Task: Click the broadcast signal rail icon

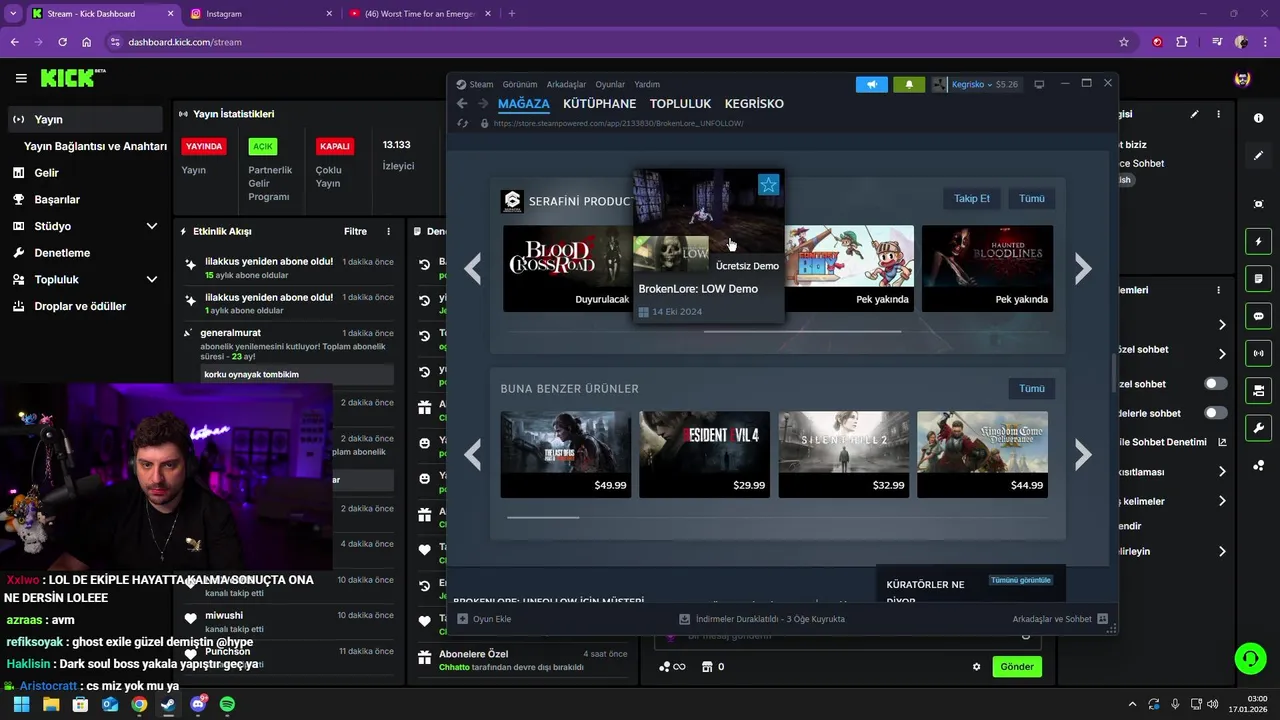Action: [1258, 353]
